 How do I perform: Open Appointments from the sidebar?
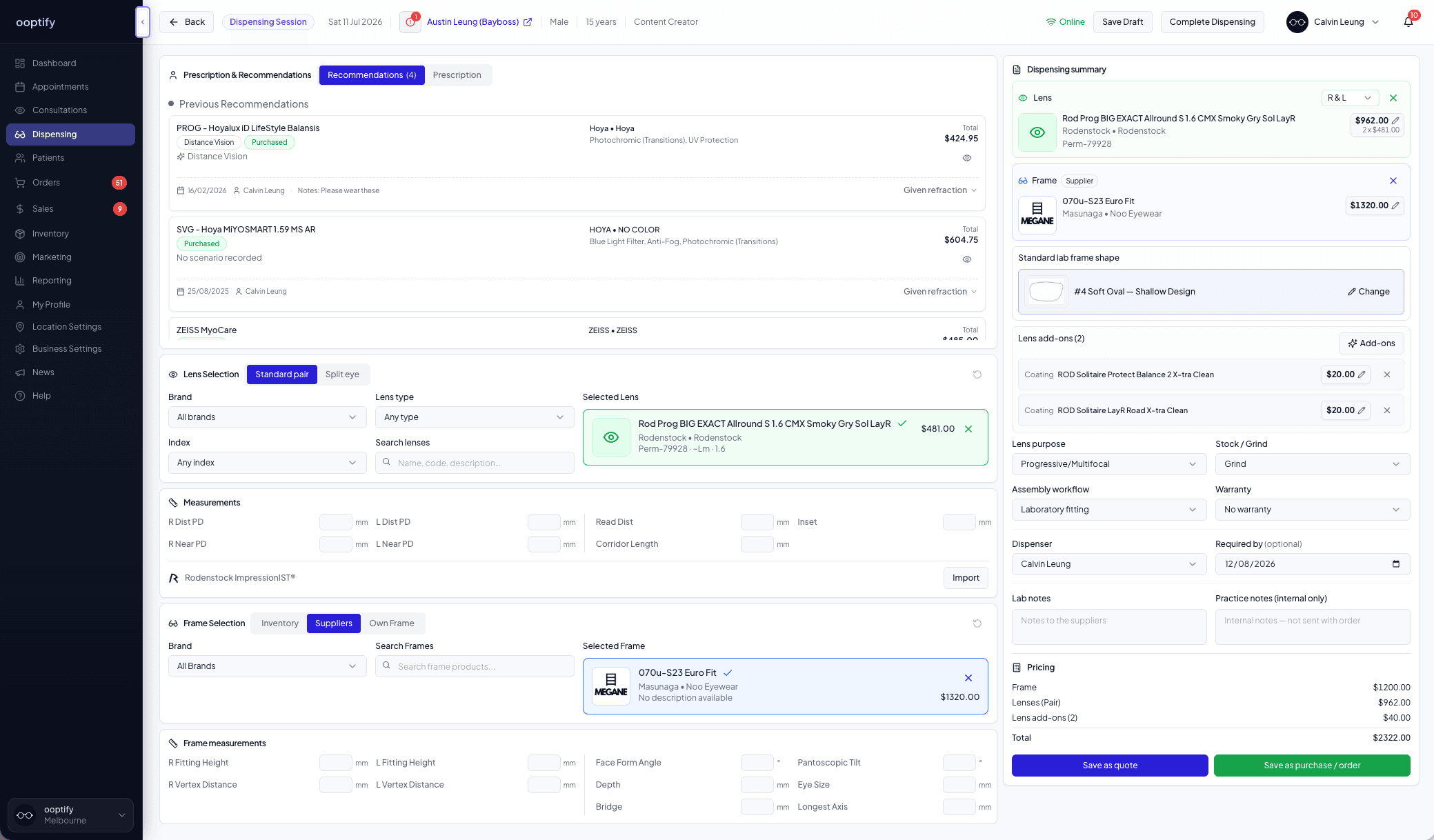point(70,87)
